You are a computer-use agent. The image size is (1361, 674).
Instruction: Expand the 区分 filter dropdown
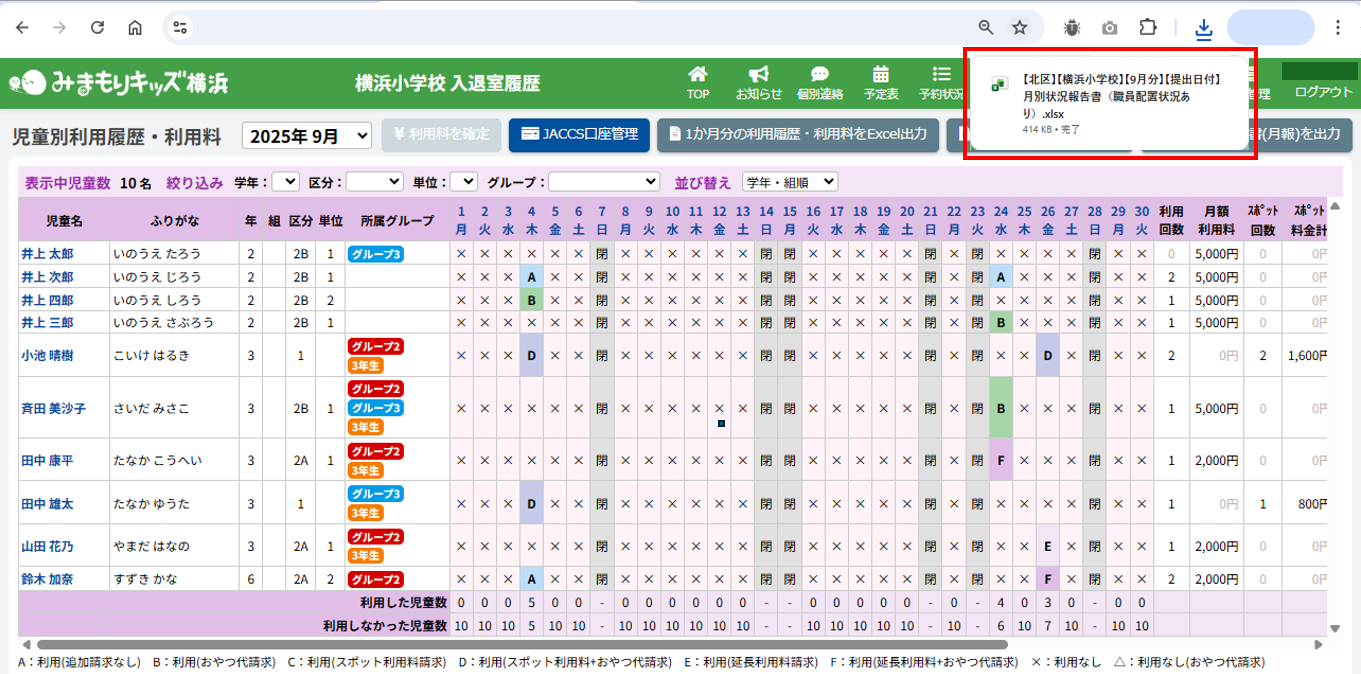(374, 182)
